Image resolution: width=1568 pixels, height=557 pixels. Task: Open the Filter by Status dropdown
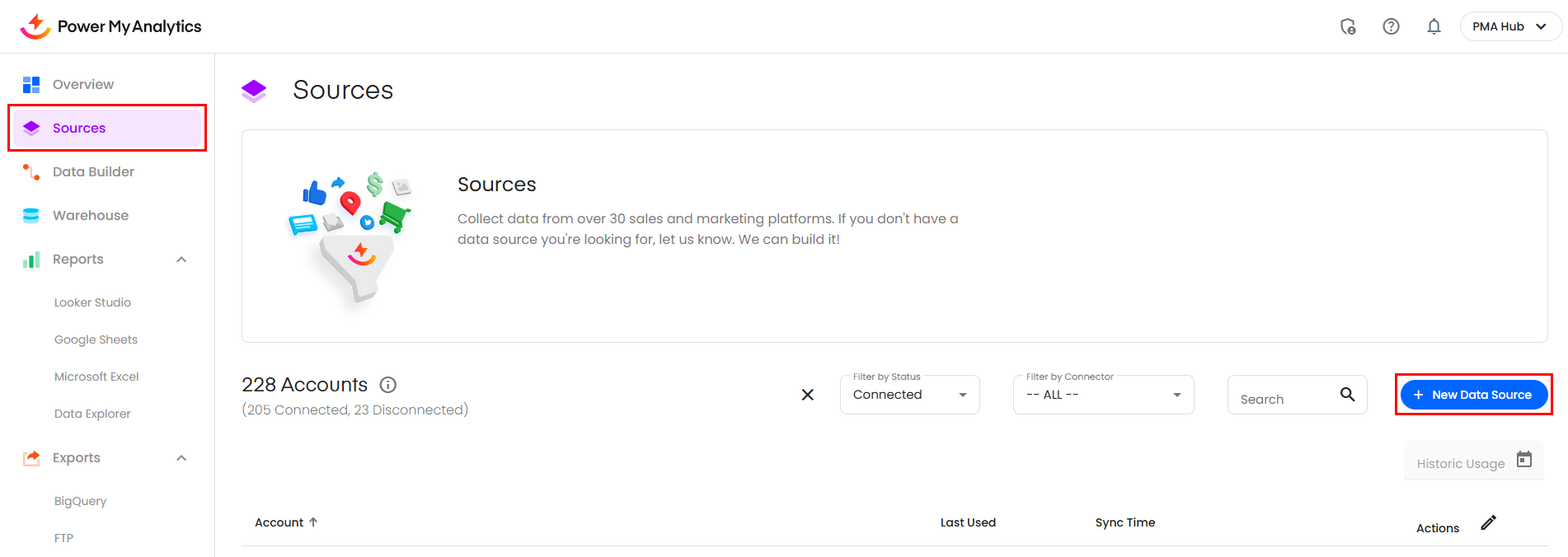tap(909, 395)
